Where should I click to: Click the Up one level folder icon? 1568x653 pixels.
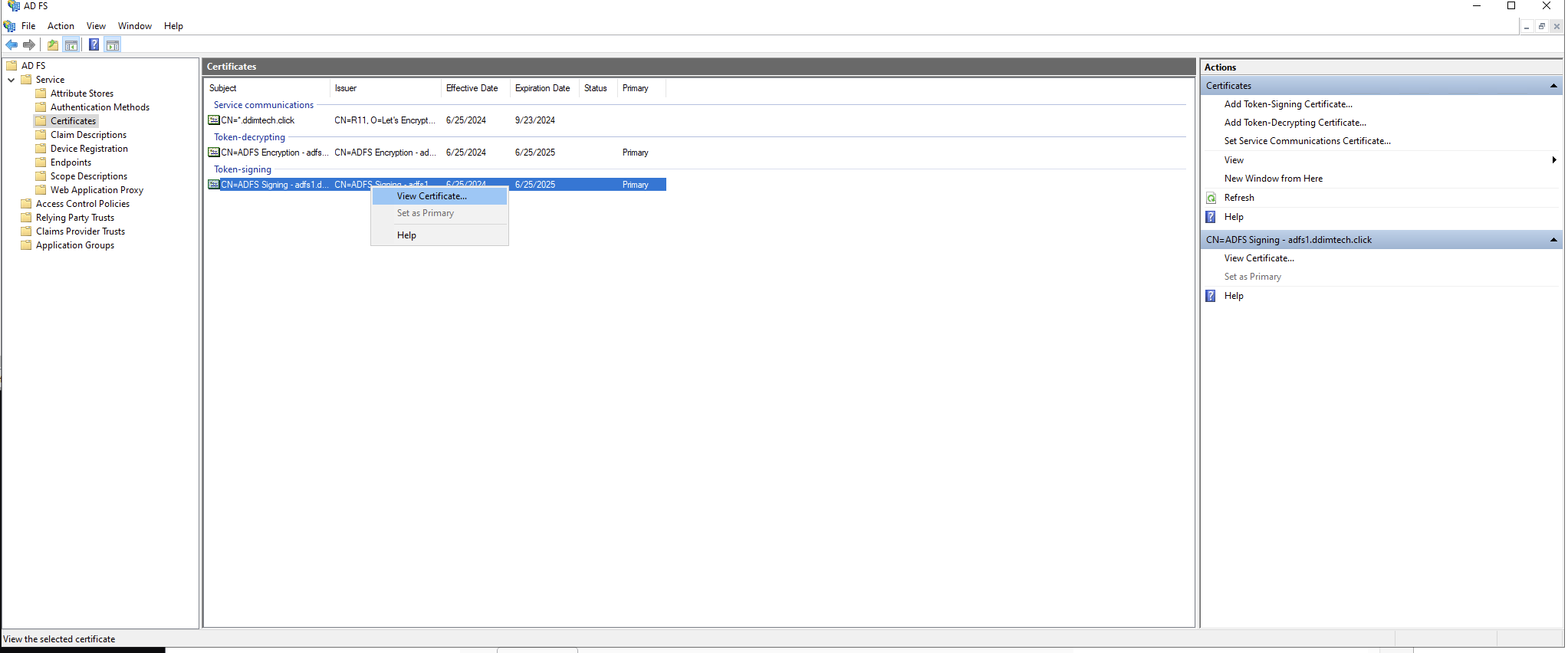click(53, 44)
